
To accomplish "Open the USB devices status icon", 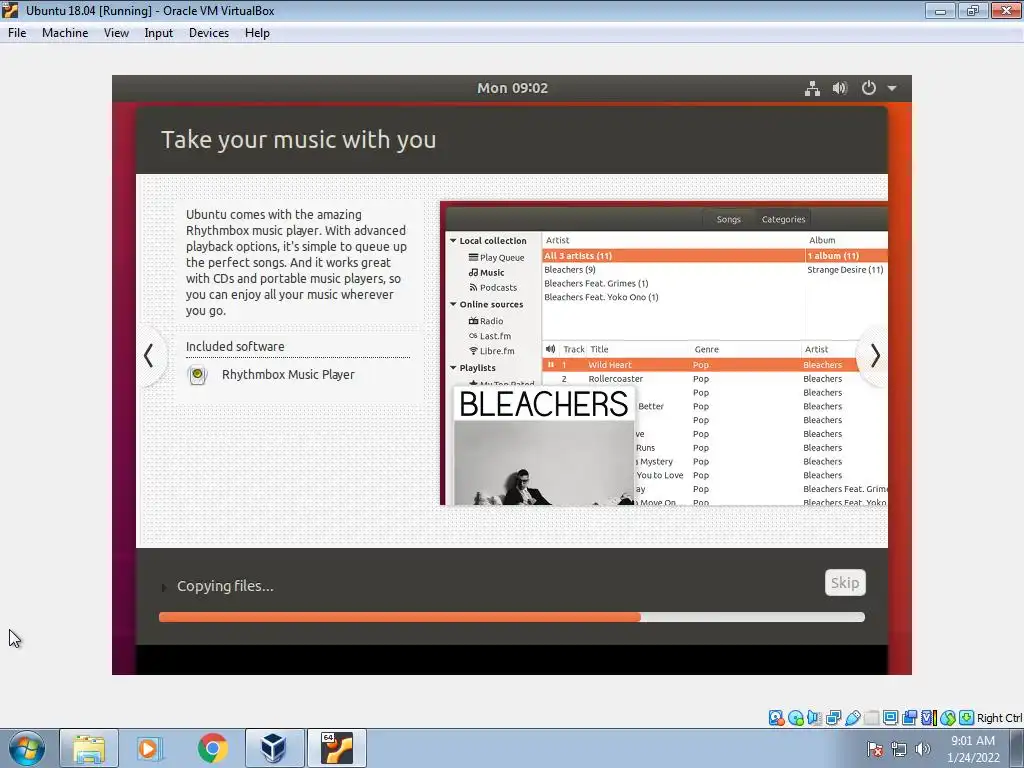I will (x=852, y=718).
